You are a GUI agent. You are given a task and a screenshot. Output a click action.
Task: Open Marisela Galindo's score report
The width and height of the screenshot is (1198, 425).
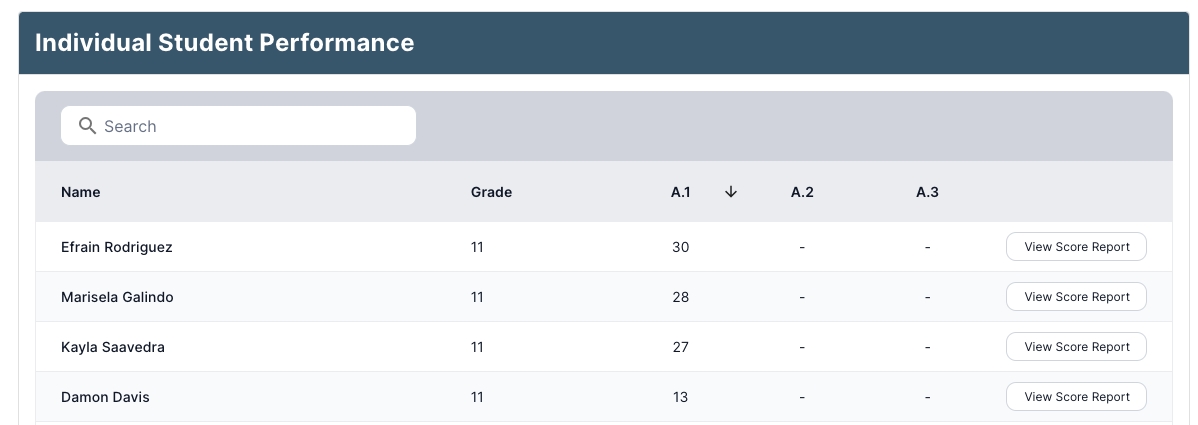click(1076, 297)
